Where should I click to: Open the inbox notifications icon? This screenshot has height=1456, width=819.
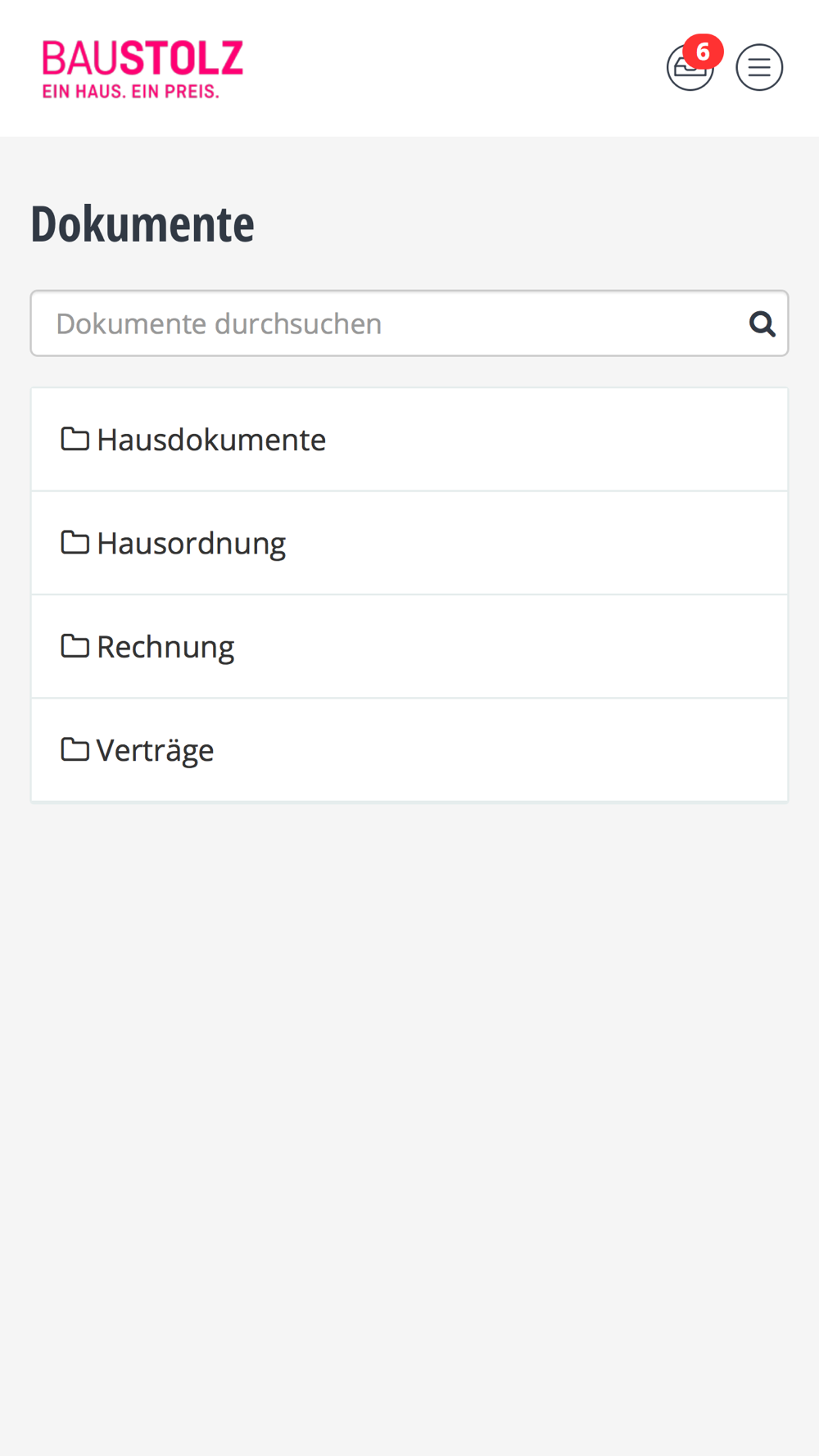pyautogui.click(x=690, y=68)
